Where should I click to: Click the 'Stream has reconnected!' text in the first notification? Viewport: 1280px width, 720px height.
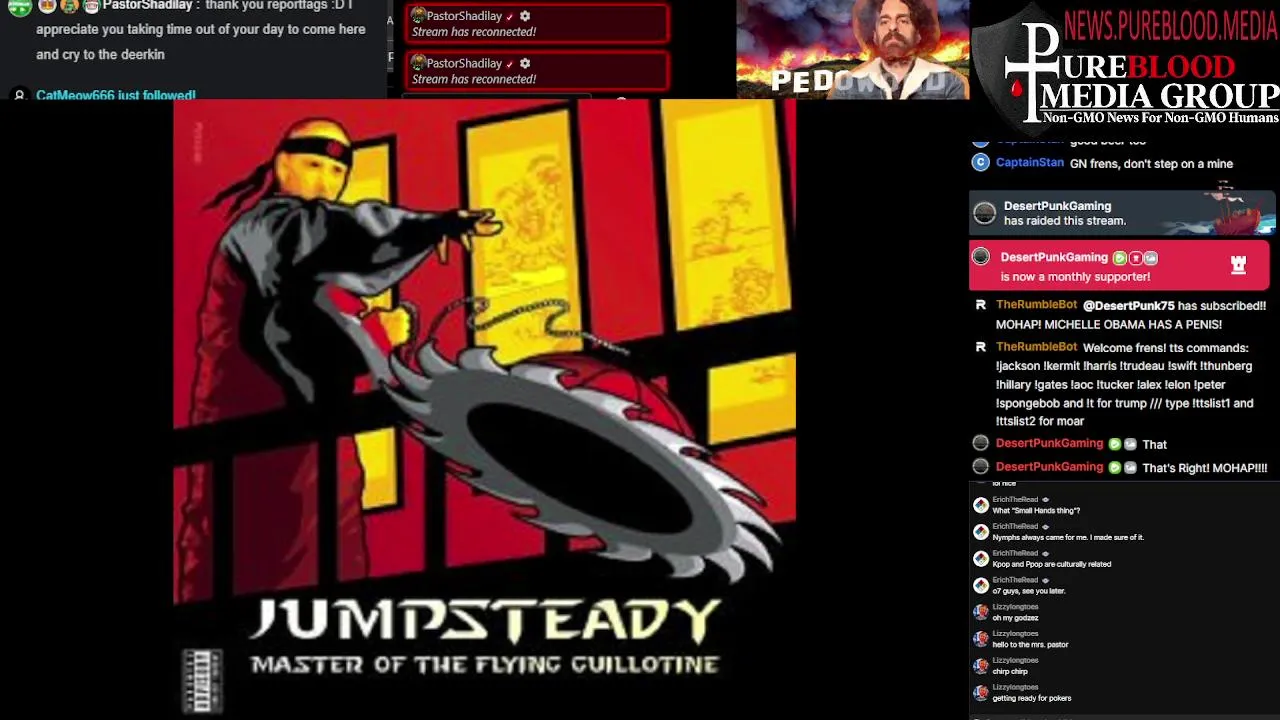tap(474, 32)
